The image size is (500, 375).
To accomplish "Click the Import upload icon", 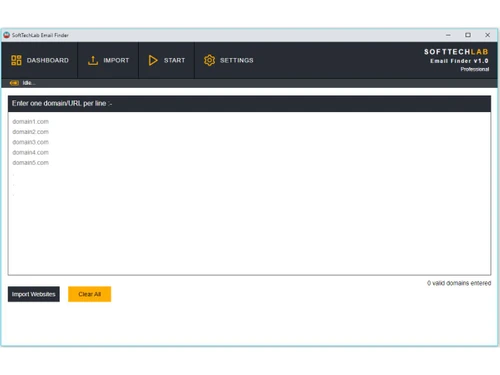I will pos(93,60).
